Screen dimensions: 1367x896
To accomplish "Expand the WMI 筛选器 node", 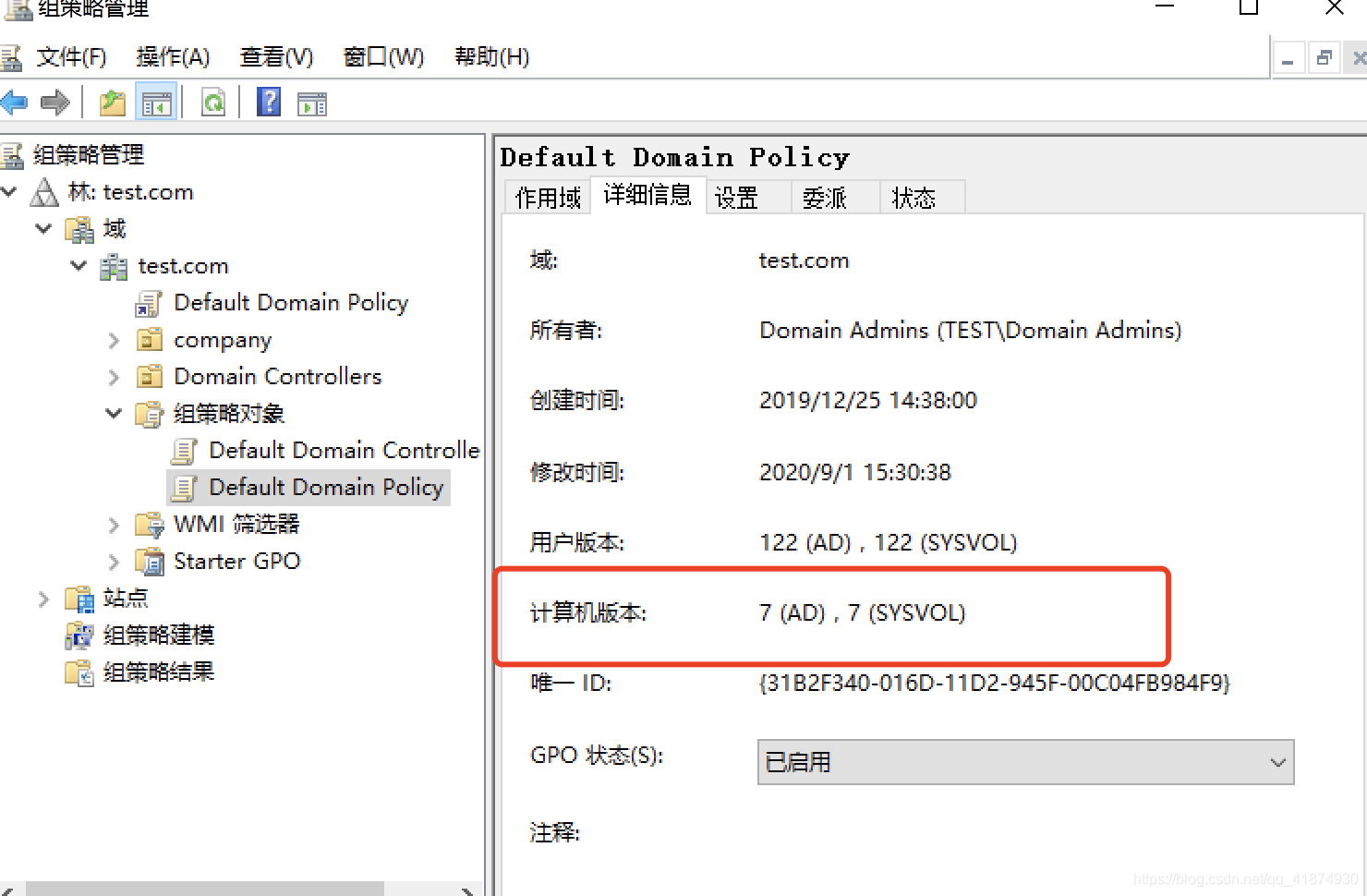I will tap(114, 525).
